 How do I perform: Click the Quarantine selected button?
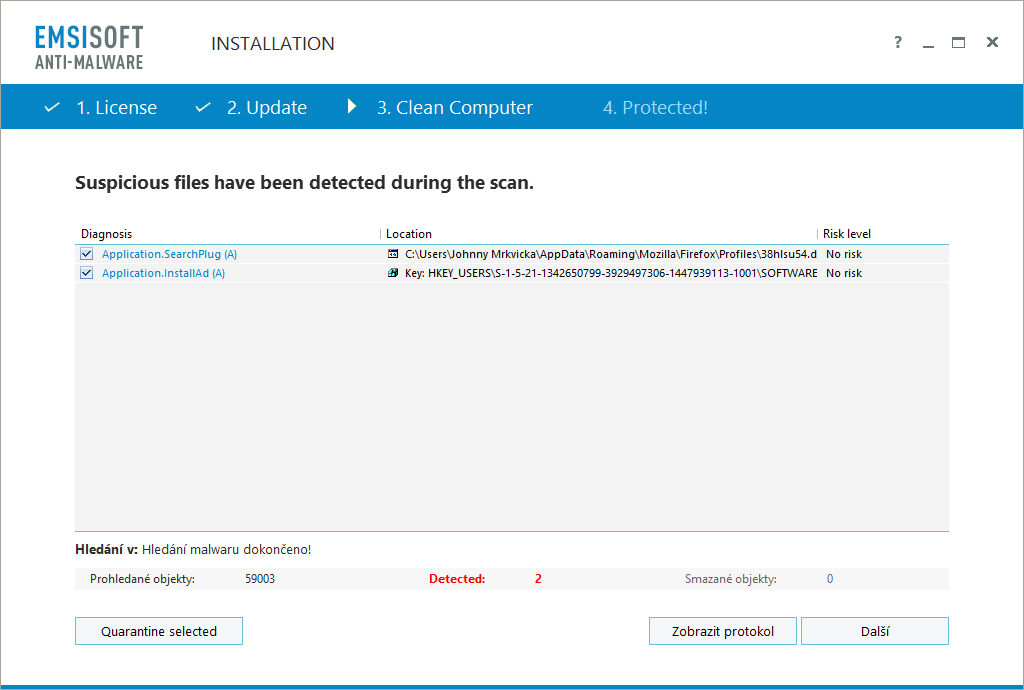159,631
